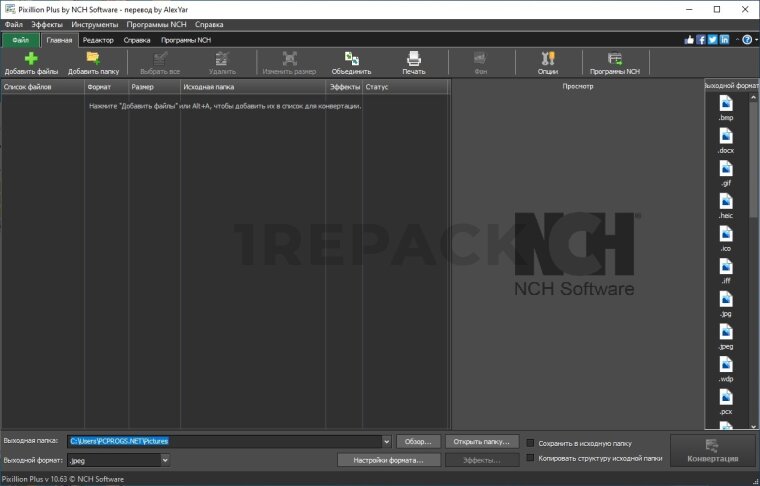Open Options (Опции) from the toolbar
760x486 pixels.
pos(547,59)
